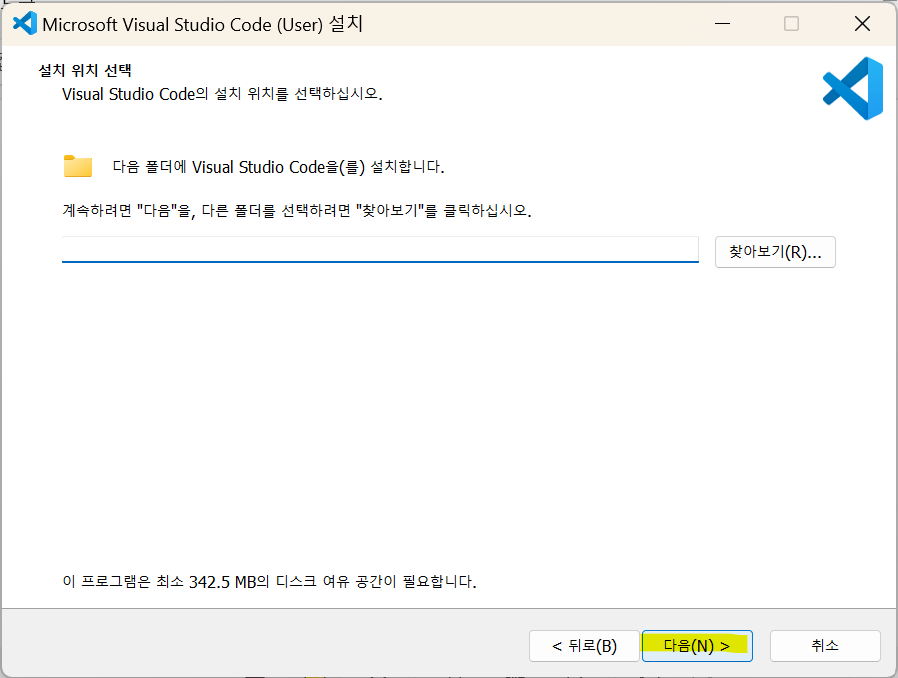The image size is (898, 678).
Task: Minimize the setup window
Action: (x=722, y=24)
